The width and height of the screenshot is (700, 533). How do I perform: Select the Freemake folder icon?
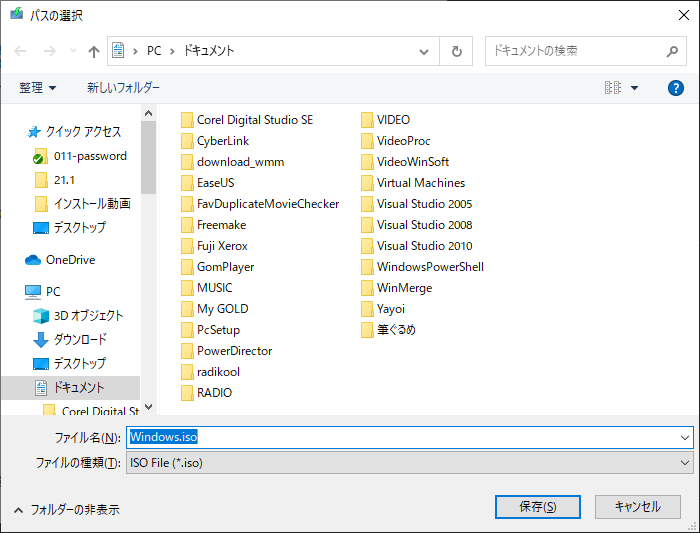tap(187, 225)
